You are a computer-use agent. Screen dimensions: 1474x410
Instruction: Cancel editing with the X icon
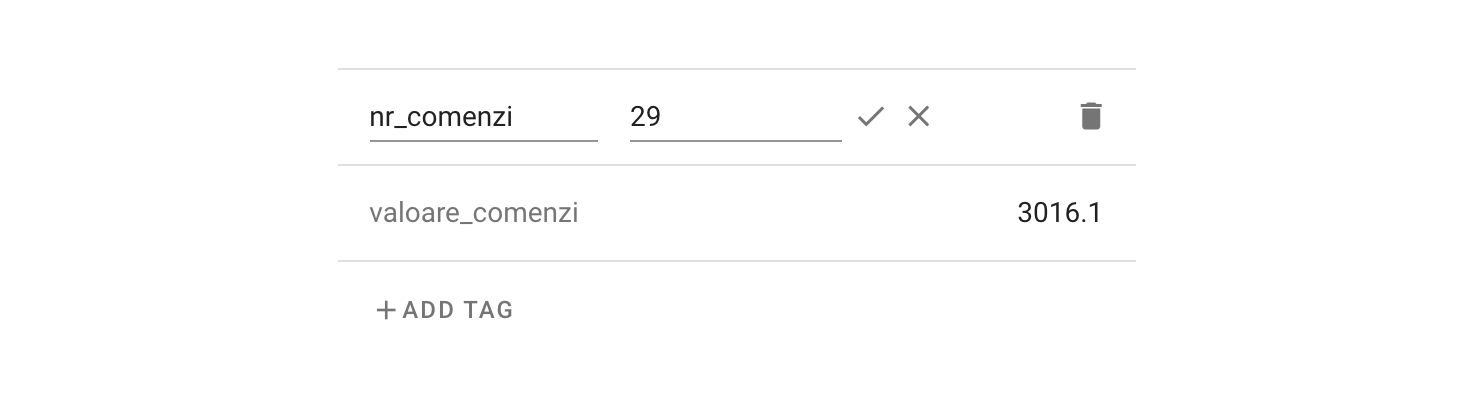point(918,117)
